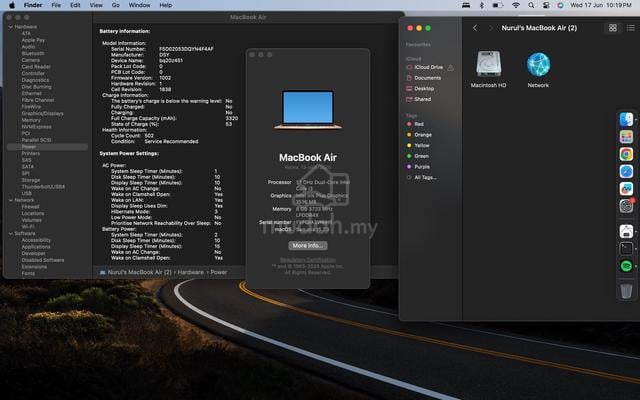Open the Network globe icon in Finder
Screen dimensions: 640x400
click(538, 64)
